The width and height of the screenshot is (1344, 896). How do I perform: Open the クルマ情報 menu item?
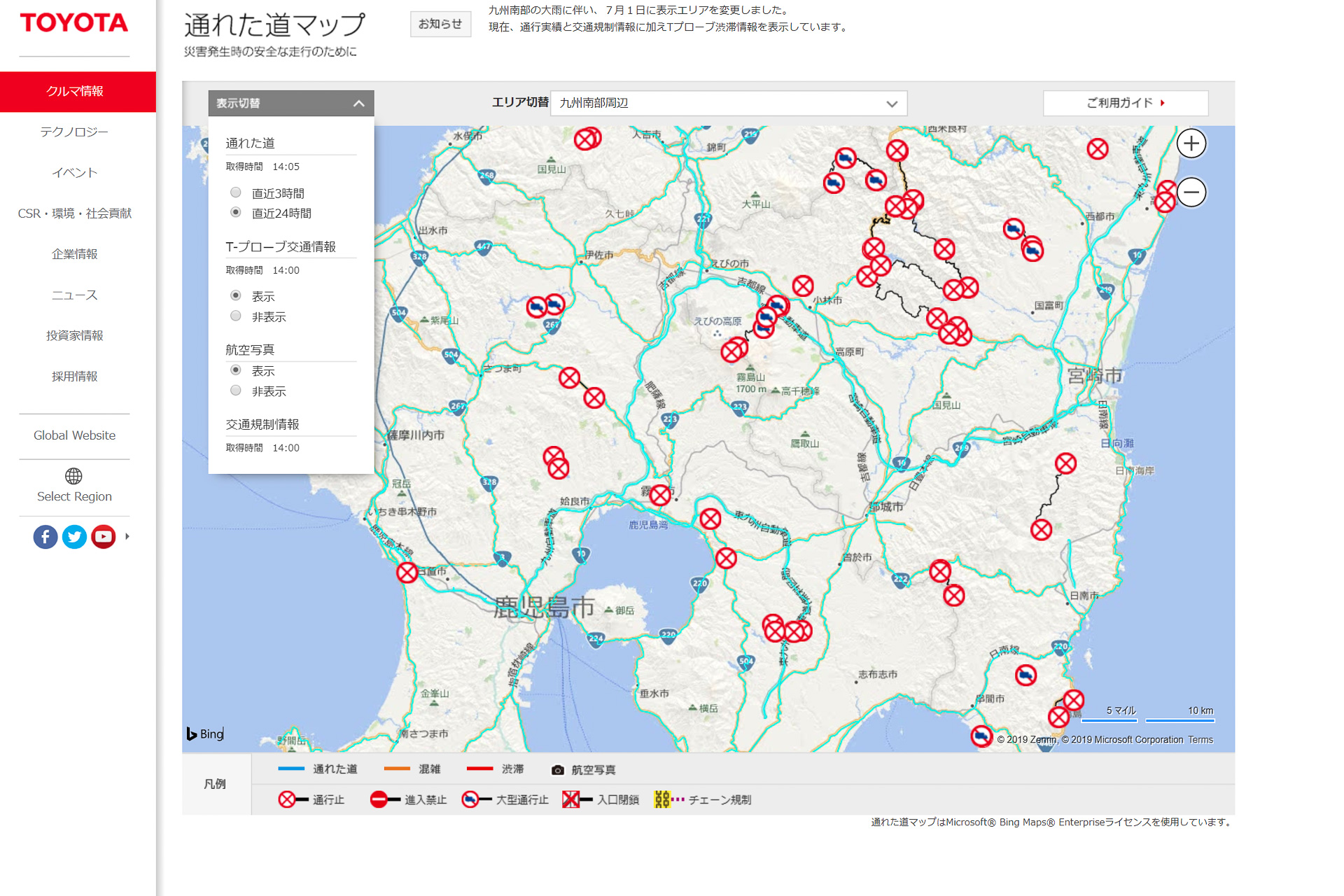click(x=75, y=91)
